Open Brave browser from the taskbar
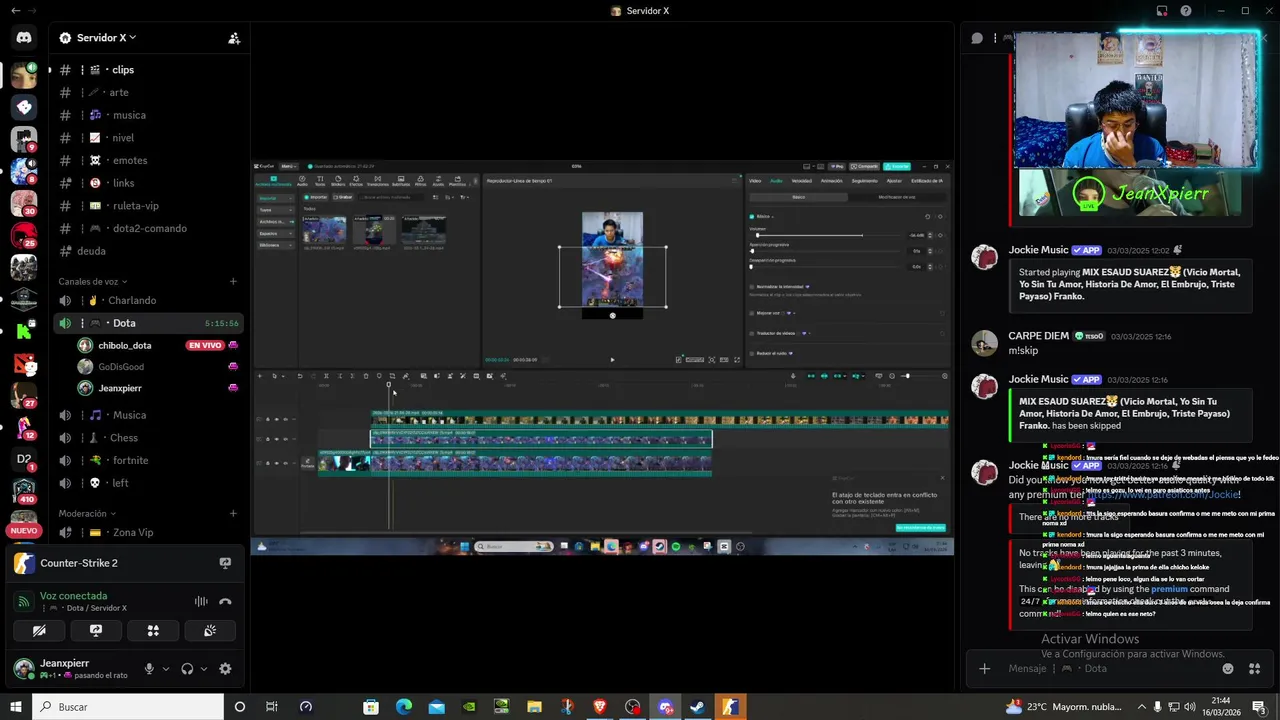Screen dimensions: 1280x720 tap(600, 707)
